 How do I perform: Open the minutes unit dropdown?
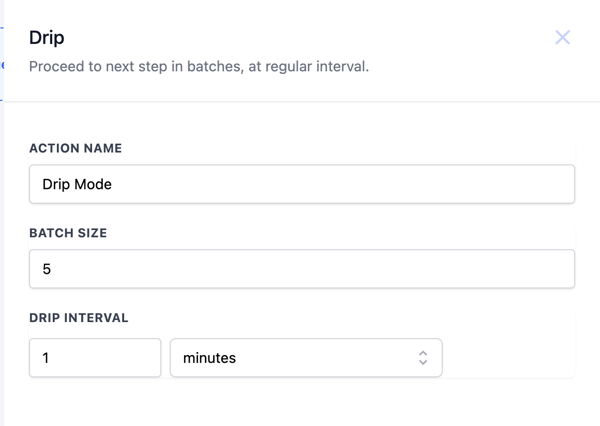pos(306,358)
